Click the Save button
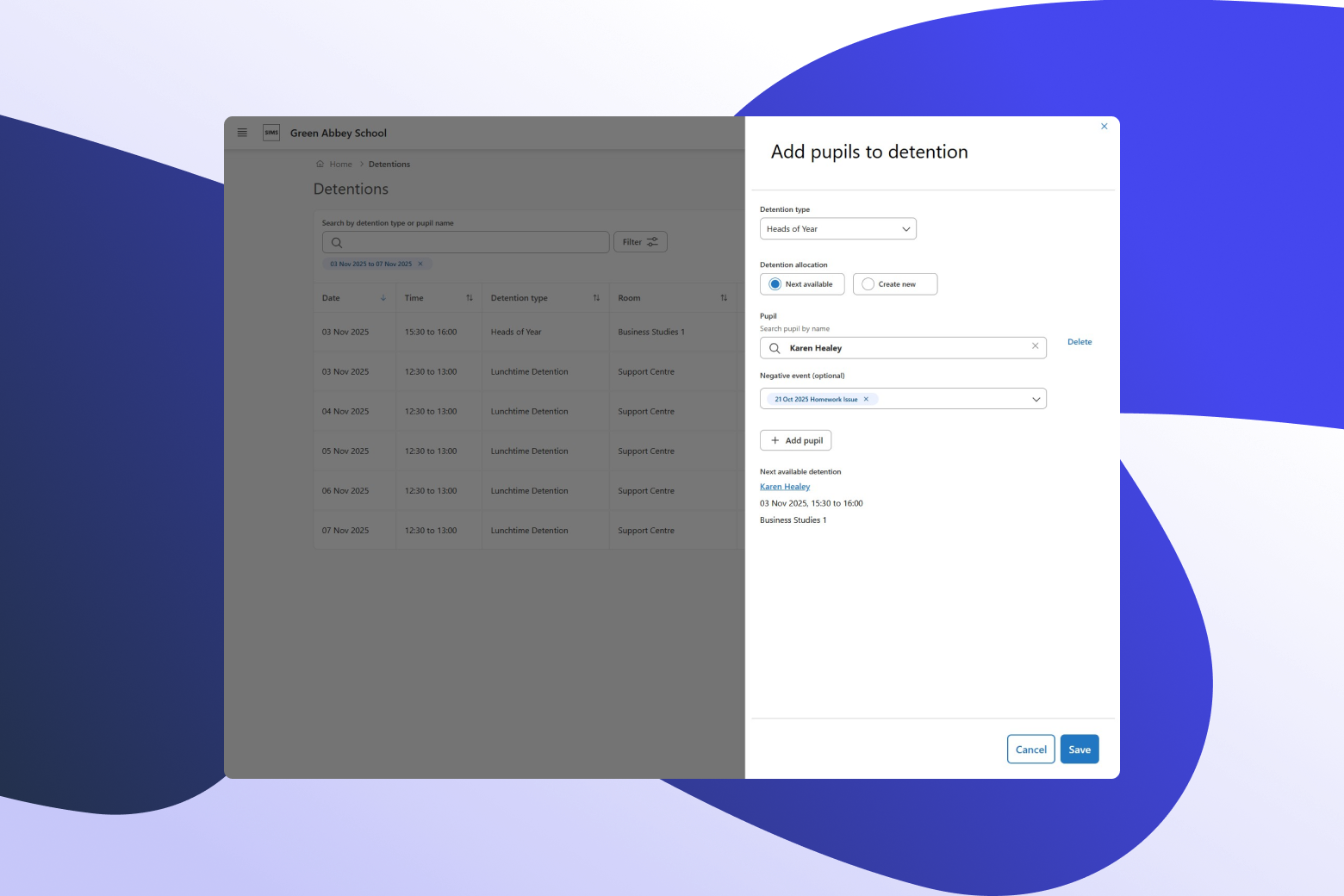Viewport: 1344px width, 896px height. [1079, 750]
